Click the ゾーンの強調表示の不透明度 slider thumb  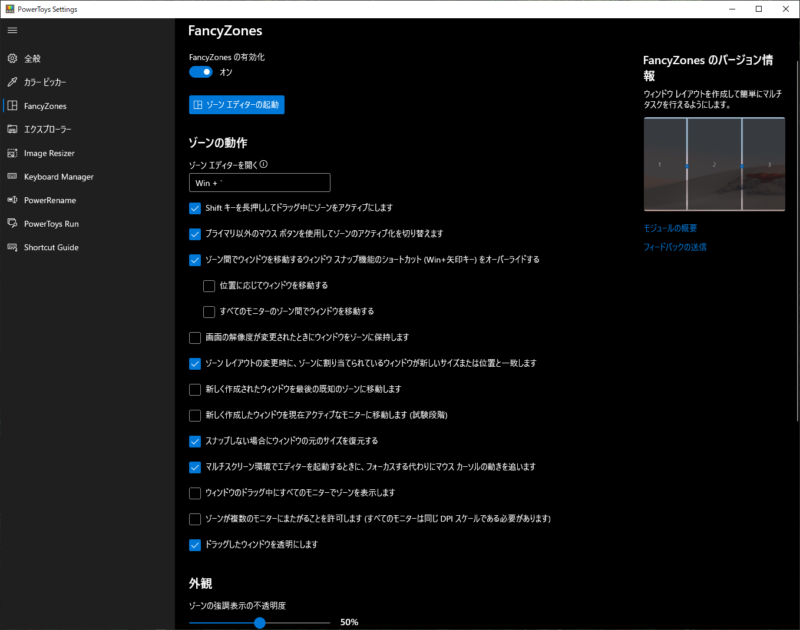coord(260,622)
